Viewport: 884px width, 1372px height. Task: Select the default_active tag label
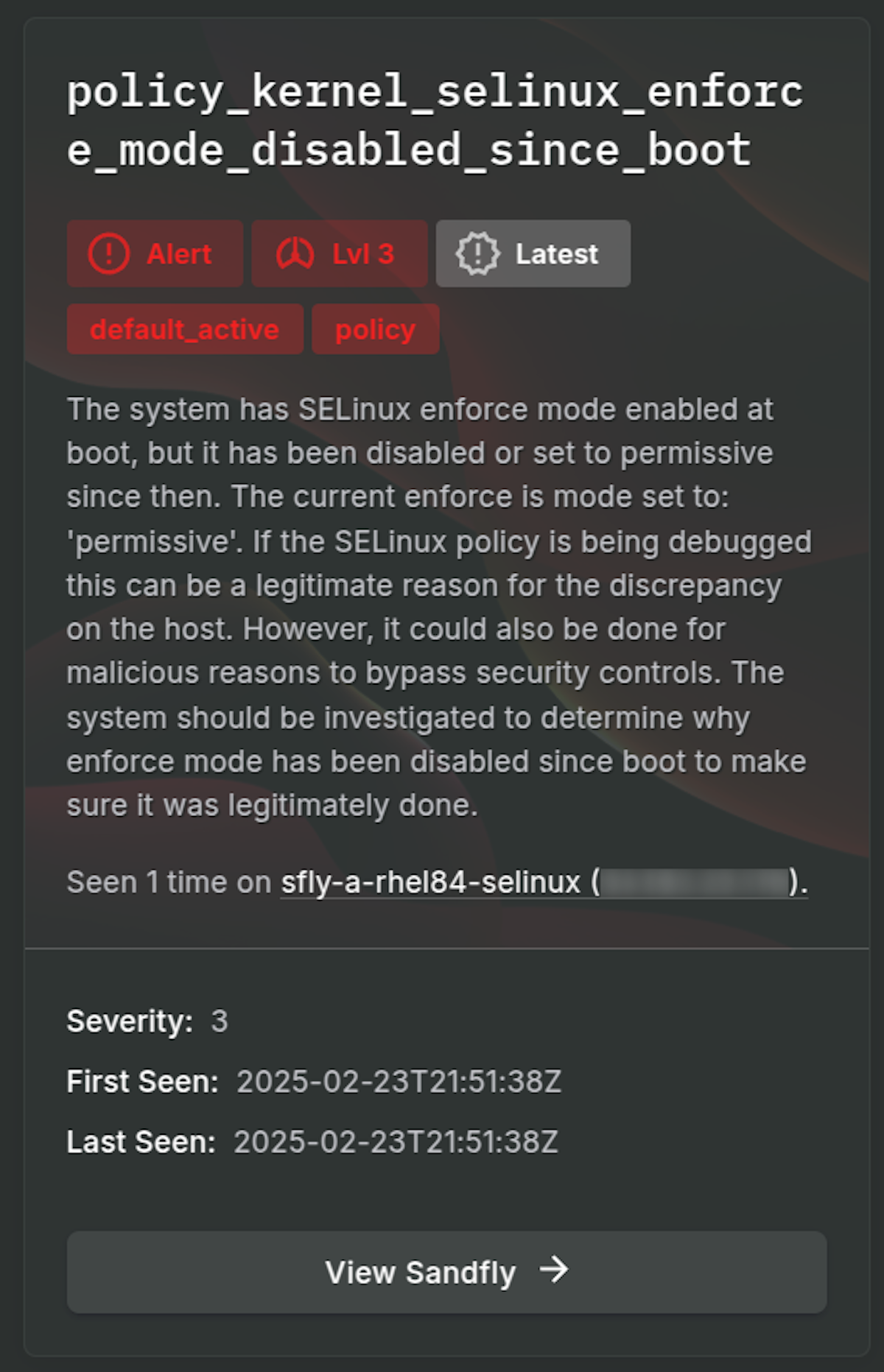click(x=184, y=329)
